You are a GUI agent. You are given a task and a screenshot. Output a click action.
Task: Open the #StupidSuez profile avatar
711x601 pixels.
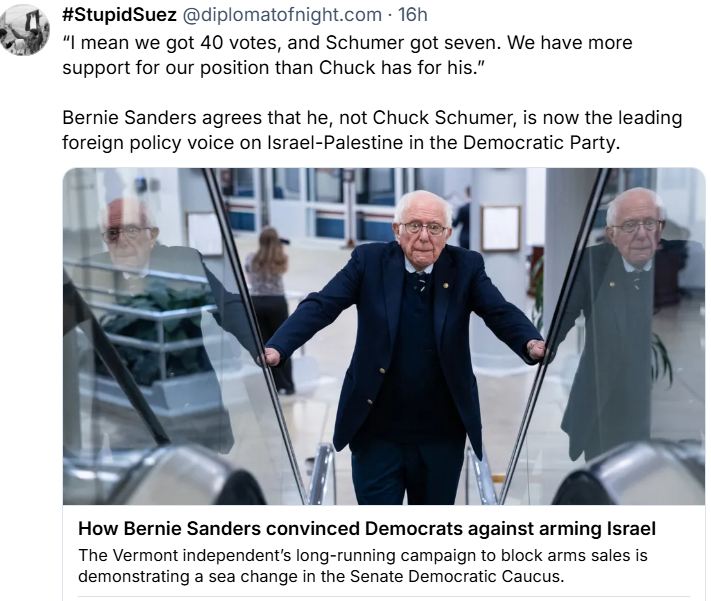coord(25,30)
